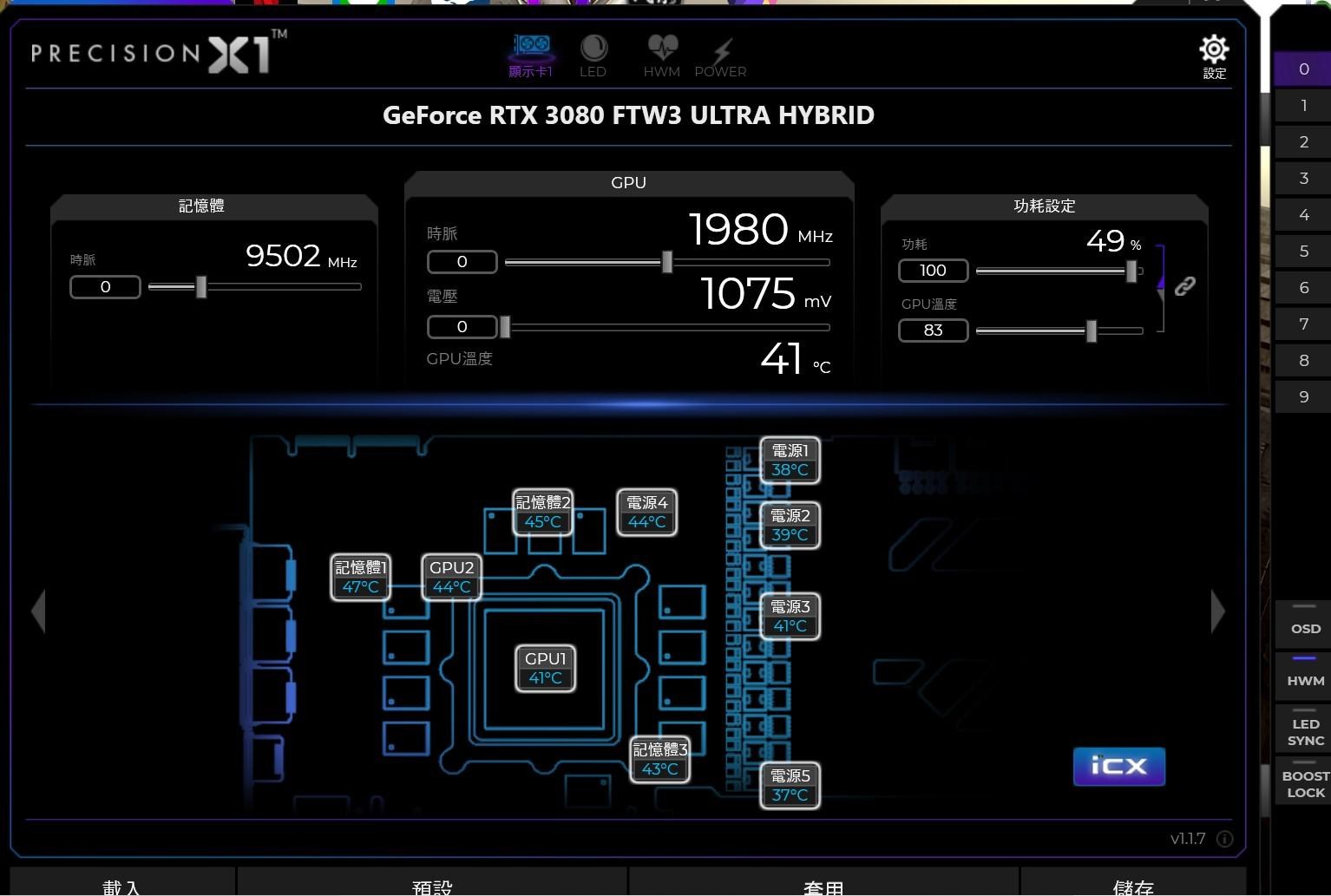Click the 49 % power reading
The height and width of the screenshot is (896, 1331).
pyautogui.click(x=1114, y=241)
